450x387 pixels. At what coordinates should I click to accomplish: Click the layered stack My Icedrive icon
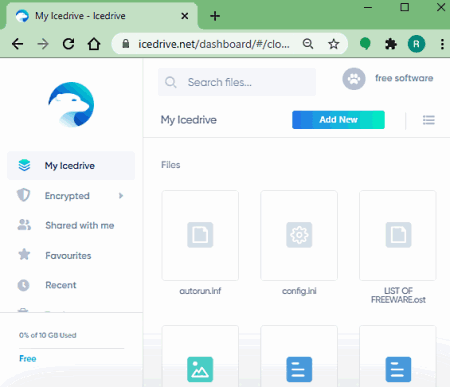(x=24, y=165)
